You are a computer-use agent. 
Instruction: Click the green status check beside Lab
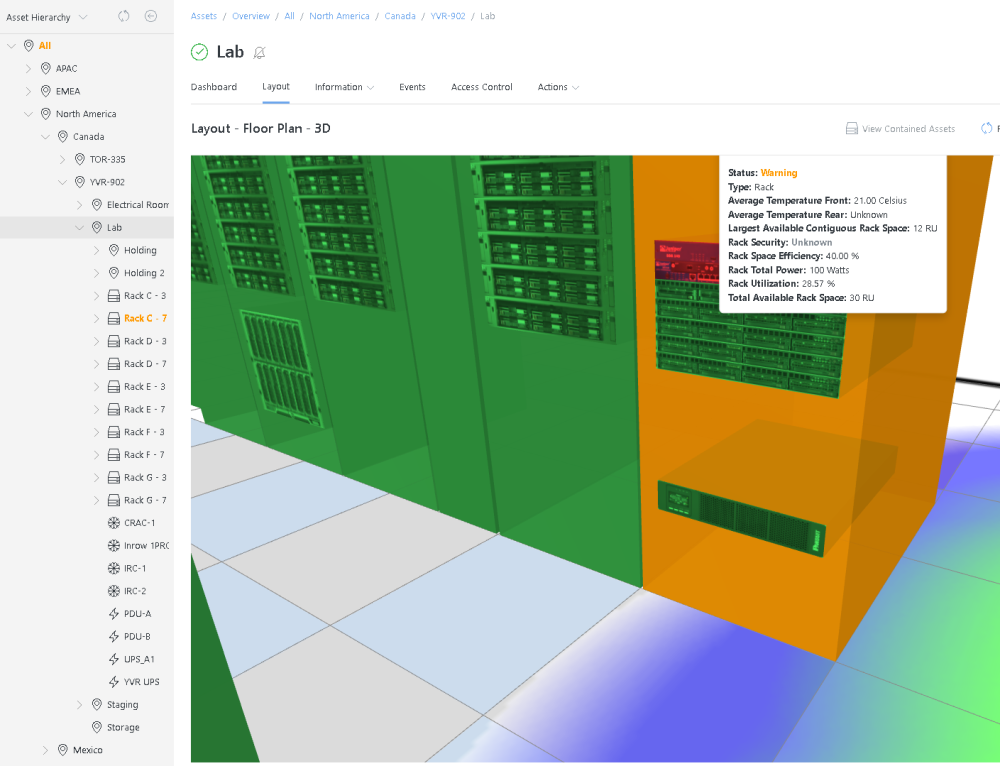coord(199,51)
